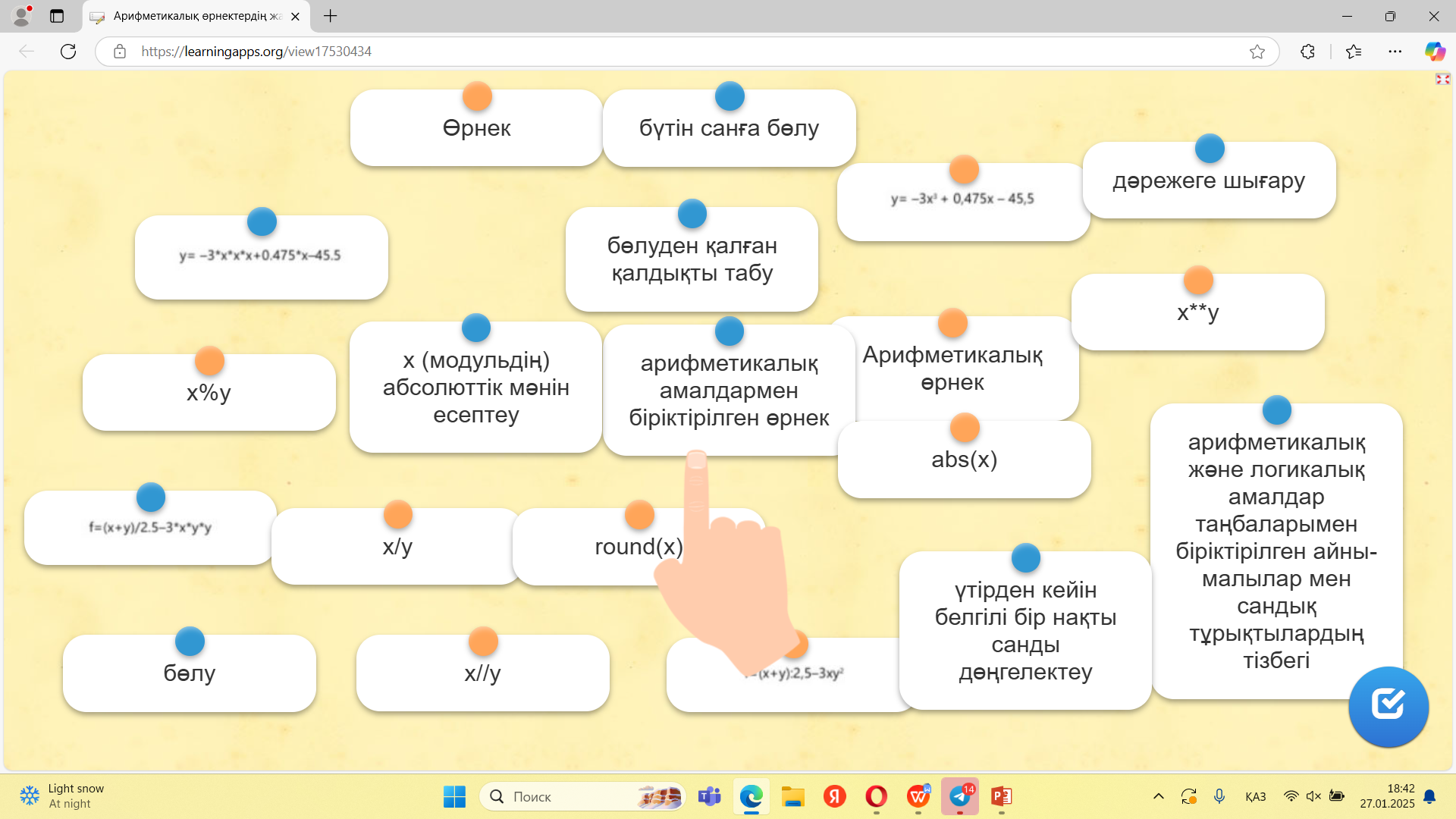Open PowerPoint from the taskbar

pyautogui.click(x=1002, y=796)
